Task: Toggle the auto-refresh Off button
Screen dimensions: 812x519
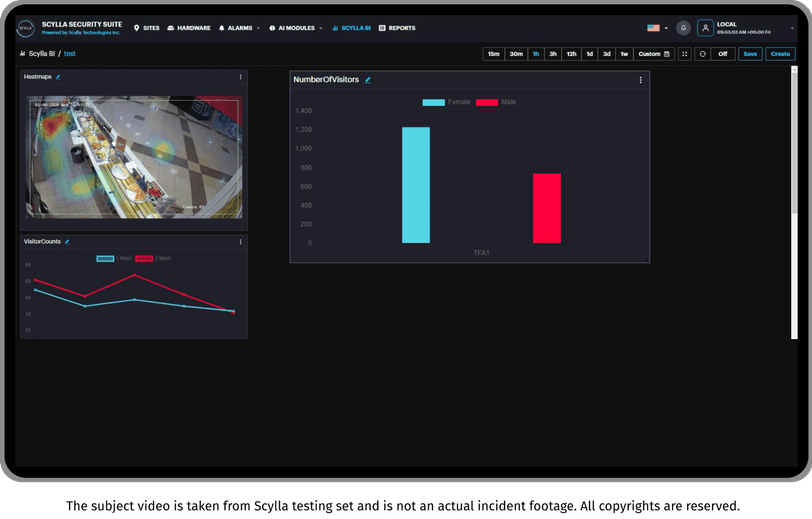Action: click(x=723, y=54)
